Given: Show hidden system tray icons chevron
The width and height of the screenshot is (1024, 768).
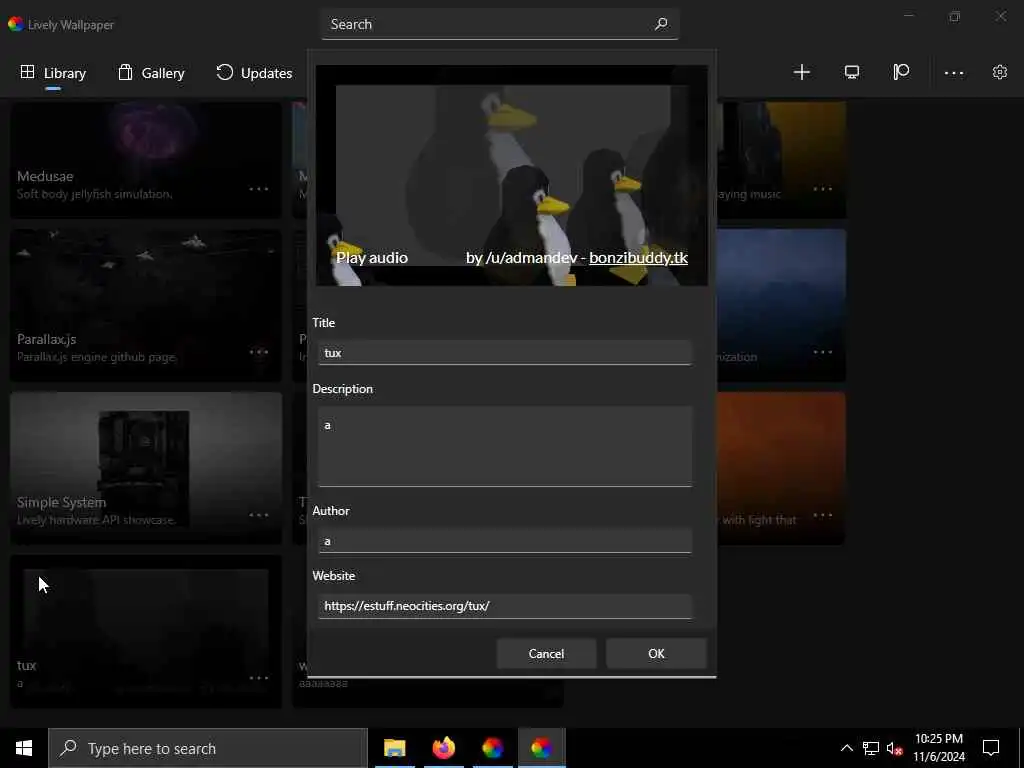Looking at the screenshot, I should 846,748.
